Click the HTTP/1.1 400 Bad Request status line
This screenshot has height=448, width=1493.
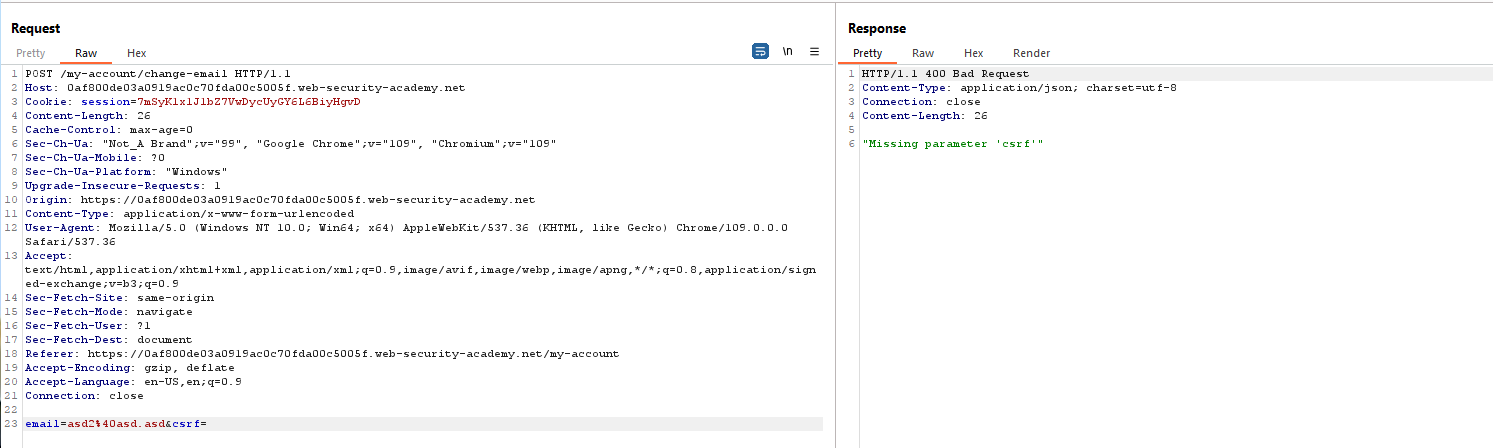pos(945,74)
